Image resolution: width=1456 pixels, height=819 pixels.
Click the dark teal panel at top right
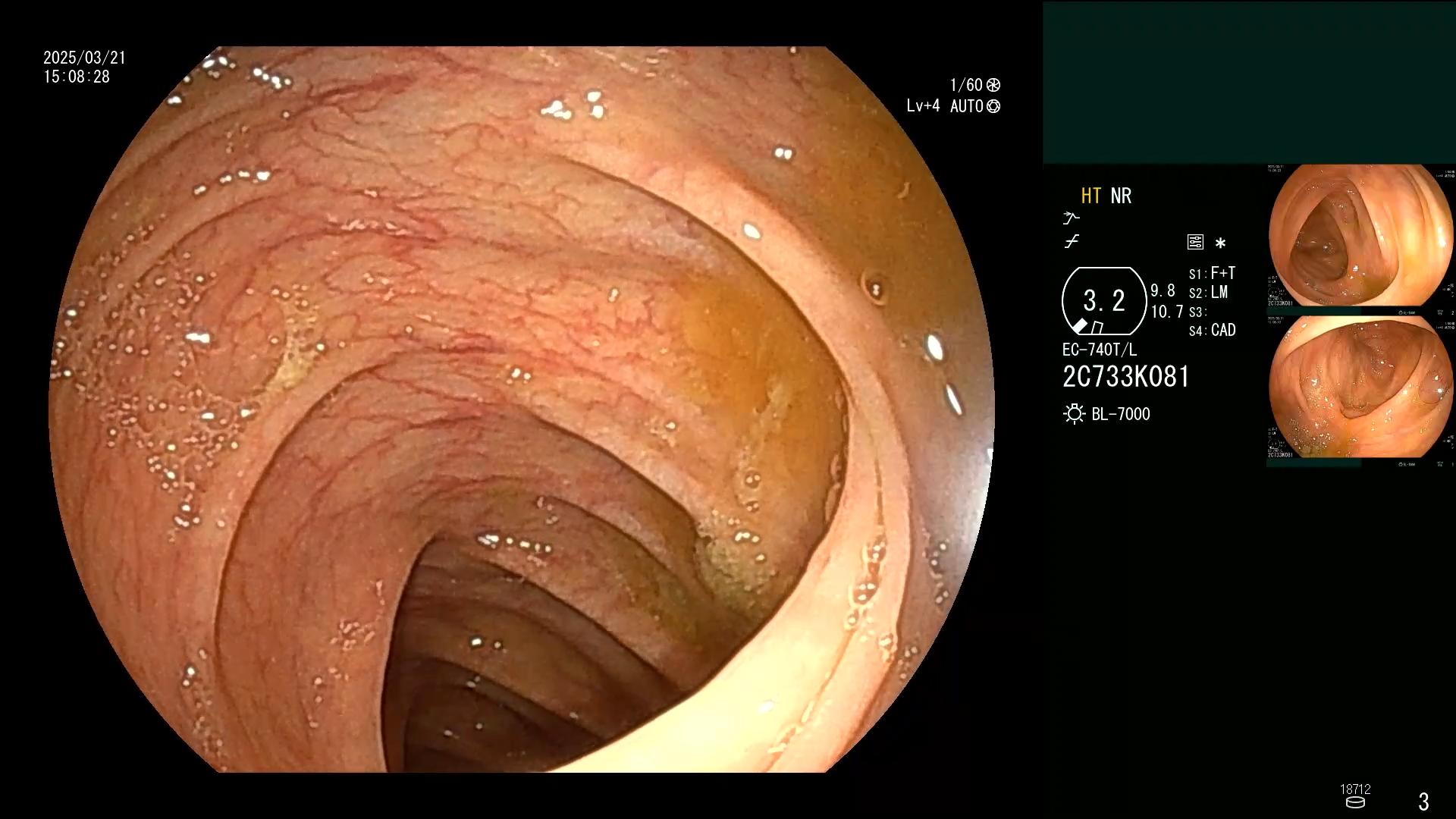(x=1249, y=82)
